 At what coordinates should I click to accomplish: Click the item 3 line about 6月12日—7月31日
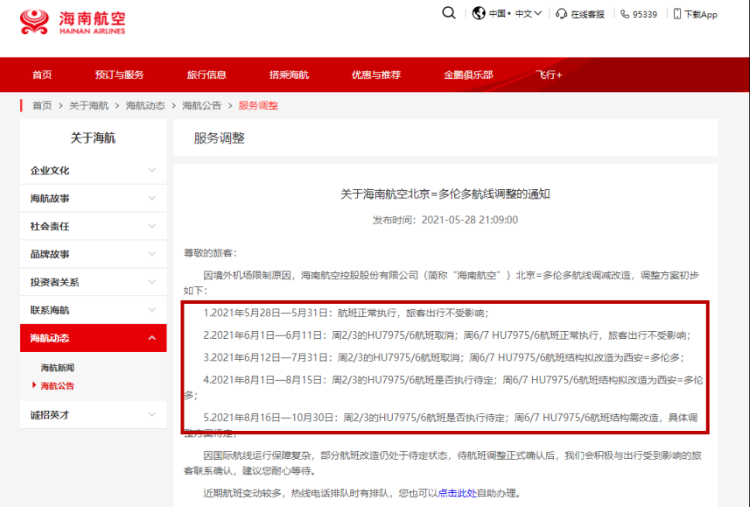coord(444,358)
